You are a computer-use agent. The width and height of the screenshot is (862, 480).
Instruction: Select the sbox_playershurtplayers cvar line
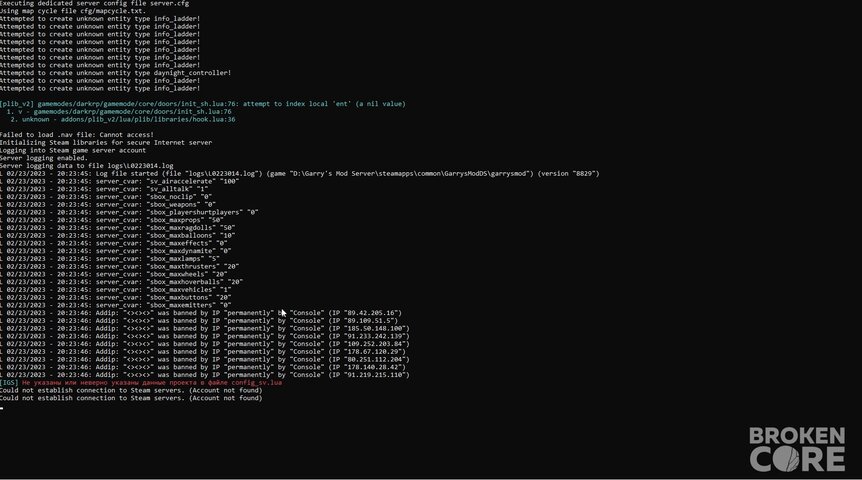(129, 212)
